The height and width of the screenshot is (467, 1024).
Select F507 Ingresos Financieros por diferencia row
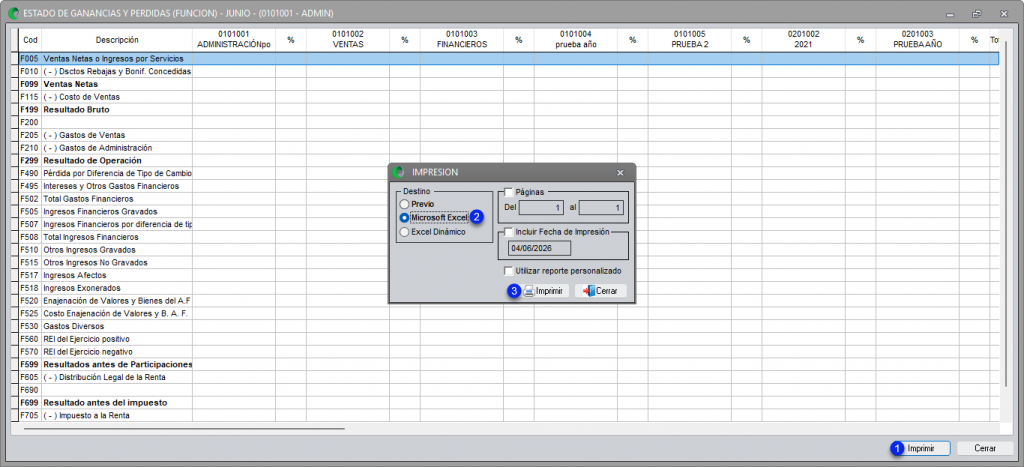coord(509,224)
